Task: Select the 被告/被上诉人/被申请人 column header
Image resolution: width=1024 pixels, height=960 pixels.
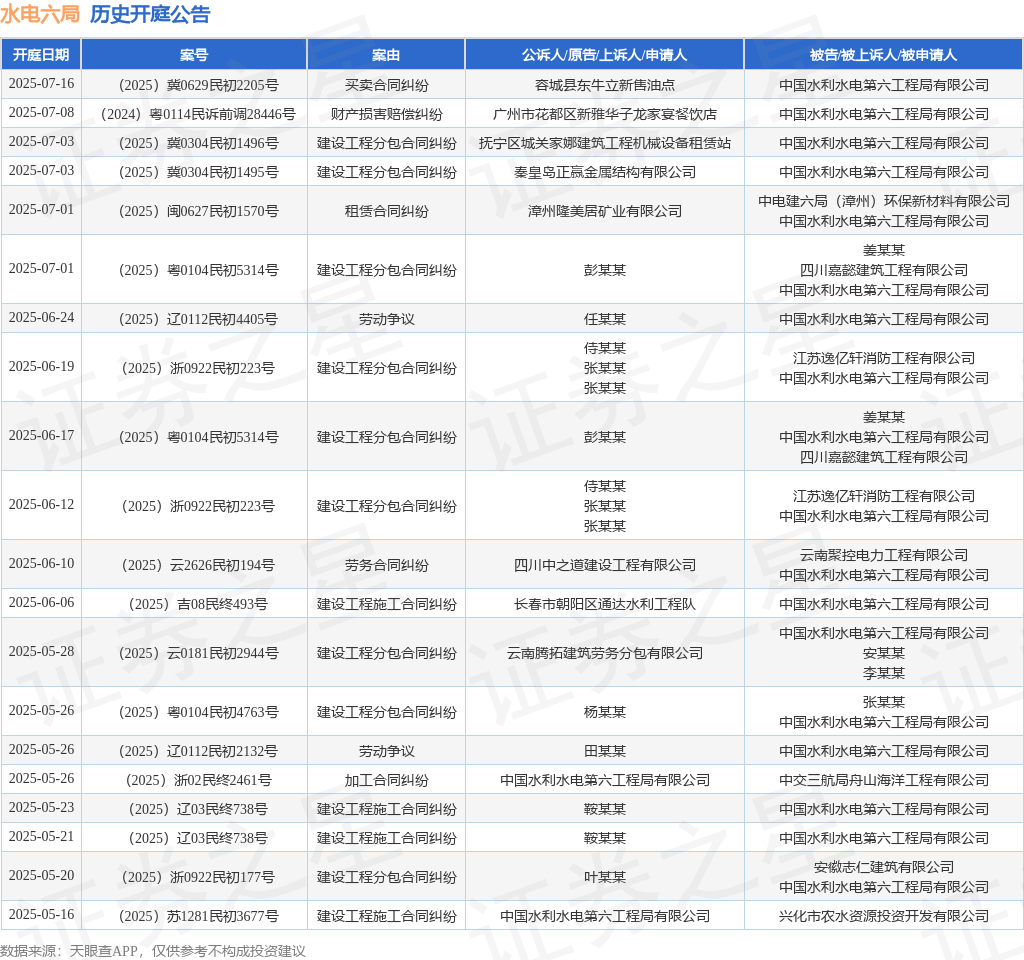Action: pos(884,55)
